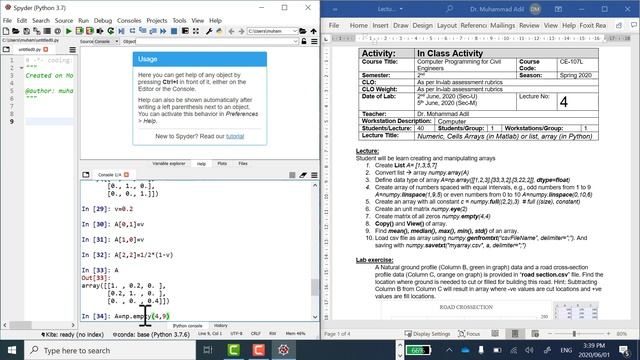Switch to the History tab
Viewport: 640px width, 360px height.
221,325
